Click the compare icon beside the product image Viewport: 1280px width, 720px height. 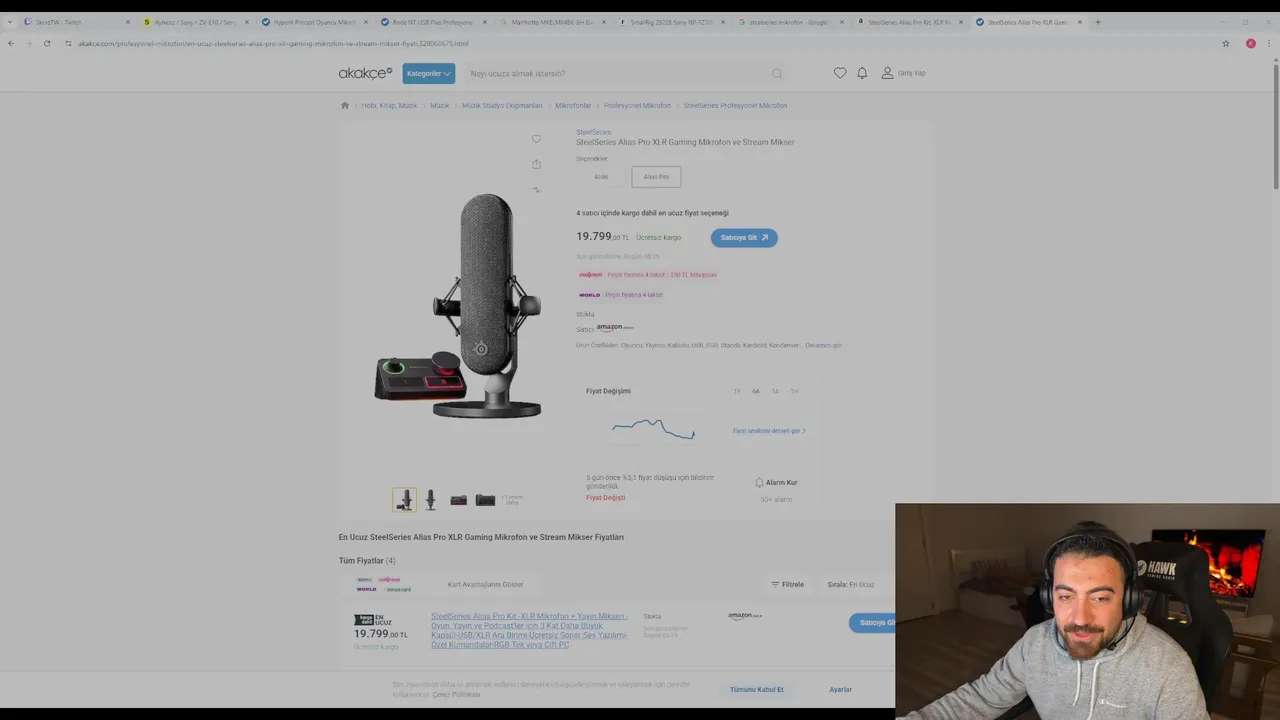[x=536, y=189]
